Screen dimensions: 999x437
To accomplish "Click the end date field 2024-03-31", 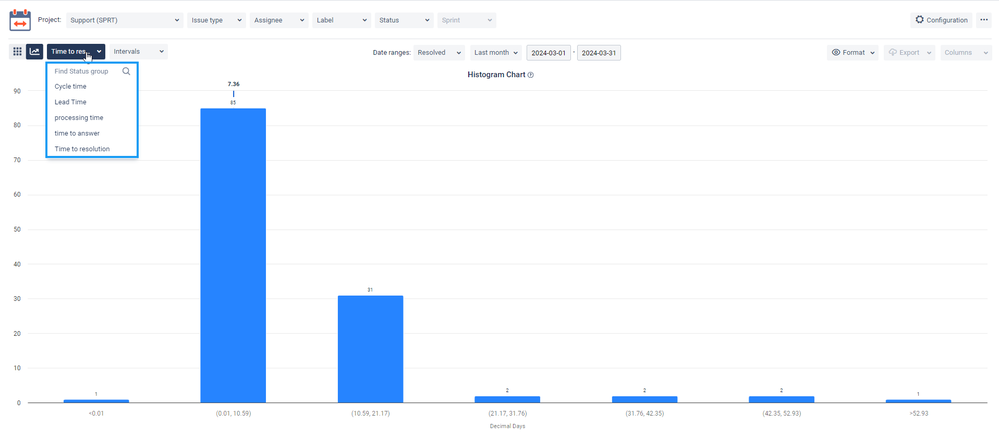I will [599, 53].
